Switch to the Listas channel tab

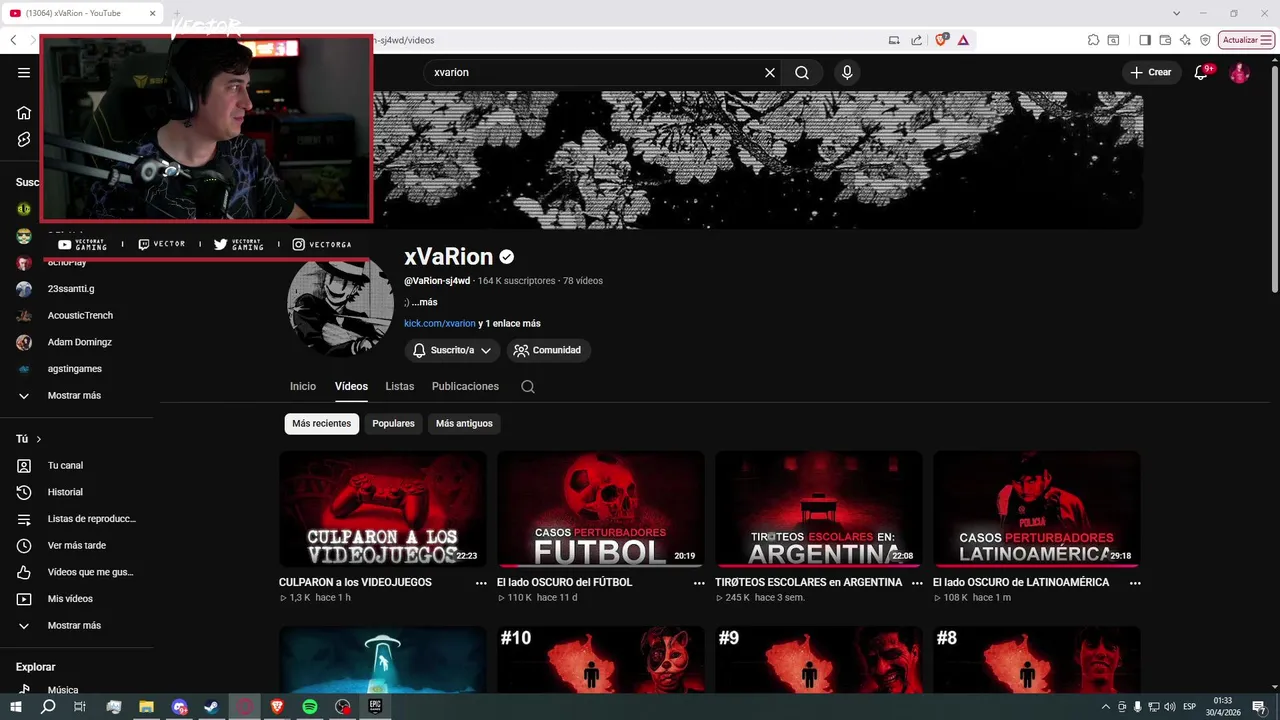399,386
